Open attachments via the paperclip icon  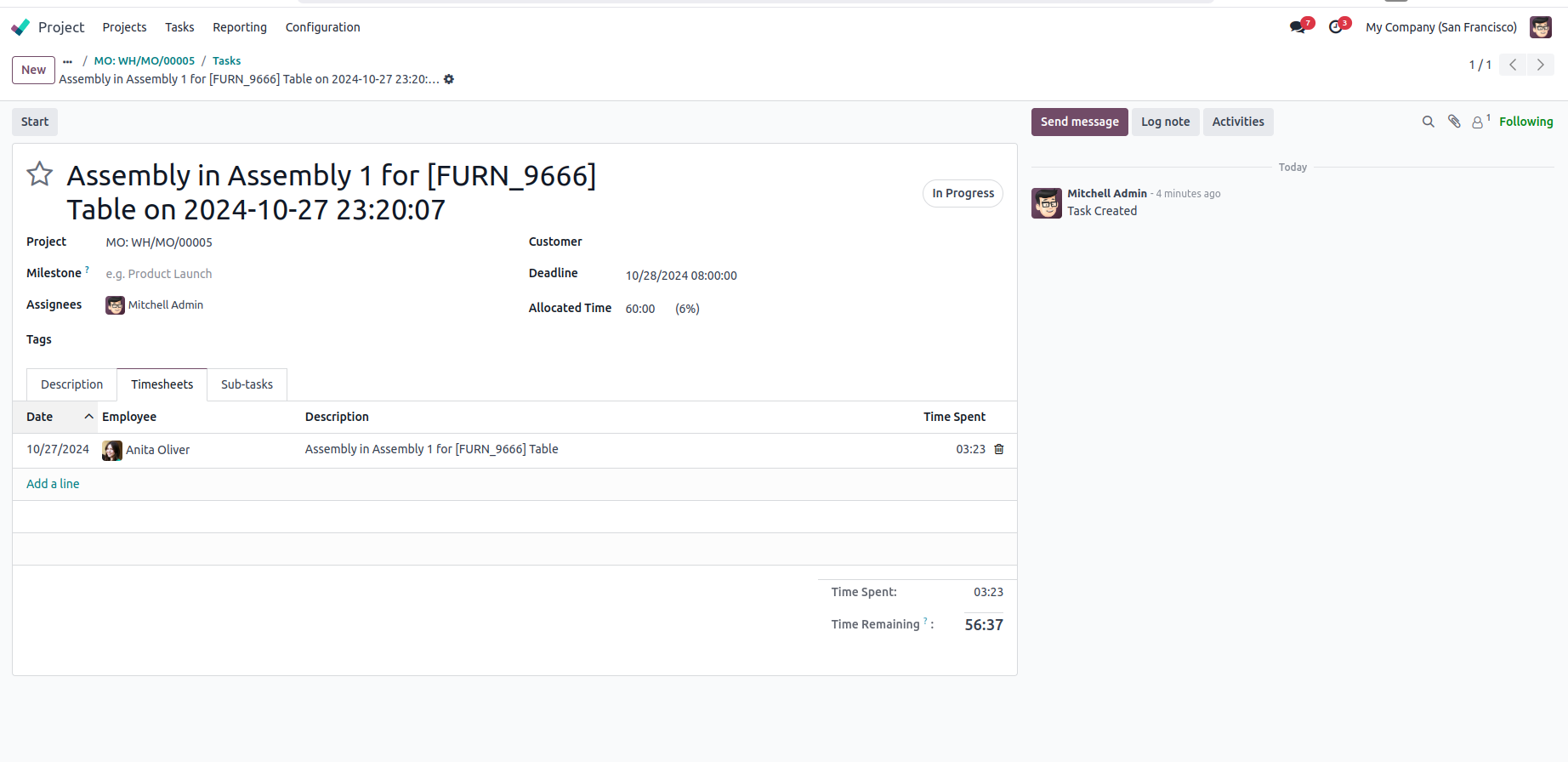coord(1454,122)
